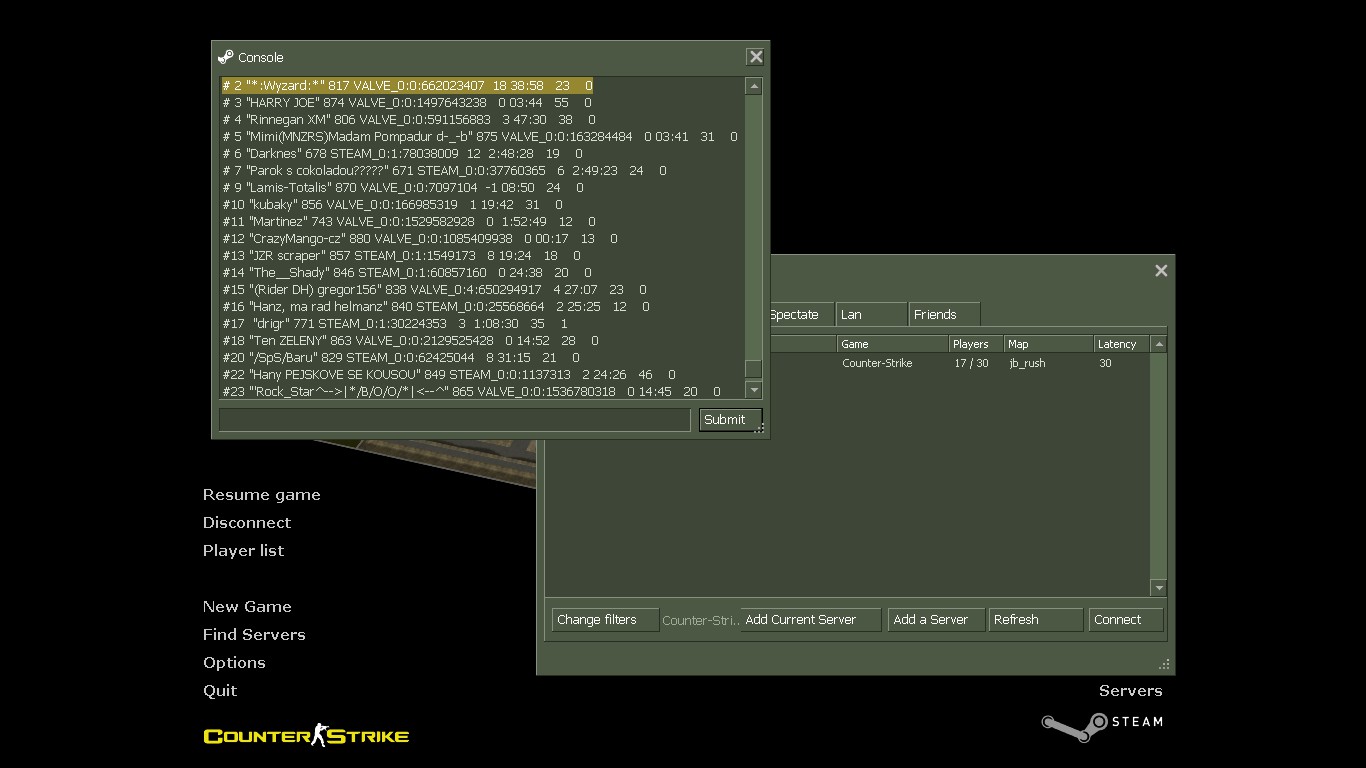The image size is (1366, 768).
Task: Select console line "CrazyMango-cz"
Action: click(420, 239)
